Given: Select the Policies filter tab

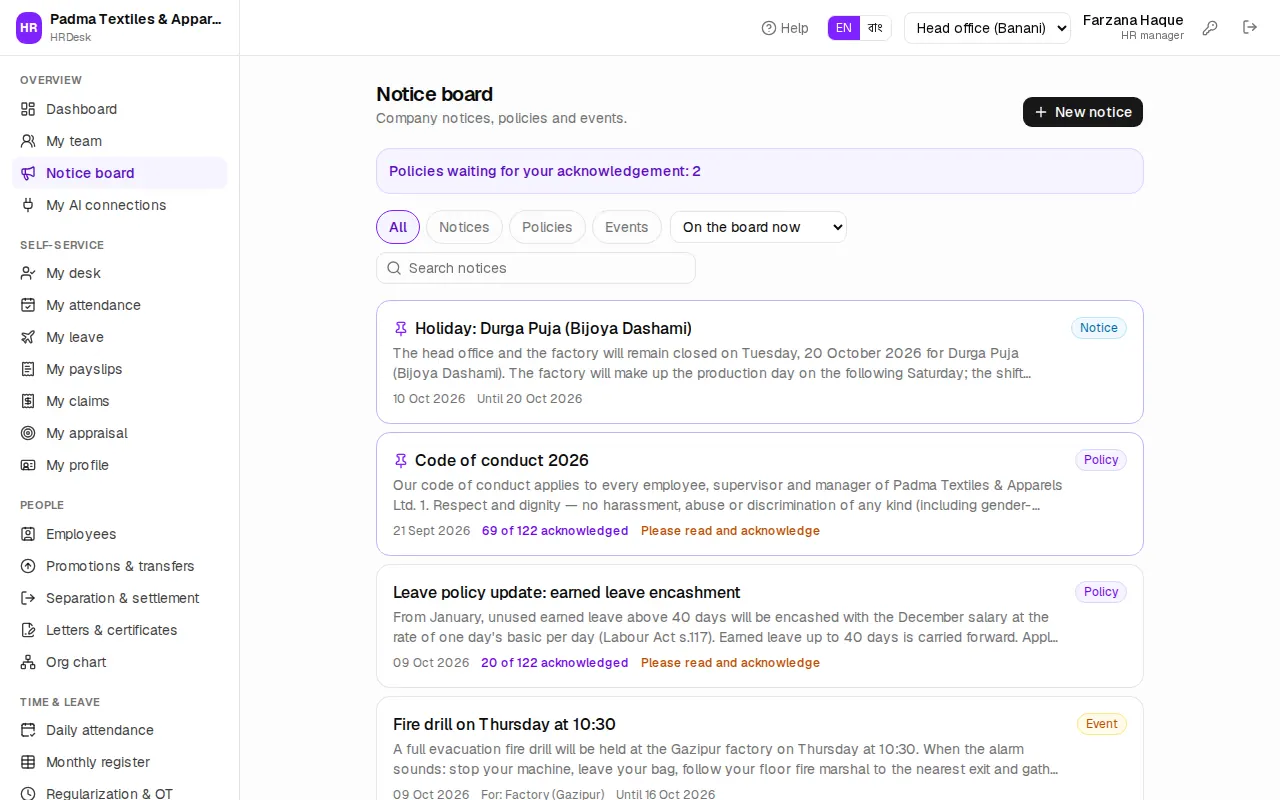Looking at the screenshot, I should (547, 227).
